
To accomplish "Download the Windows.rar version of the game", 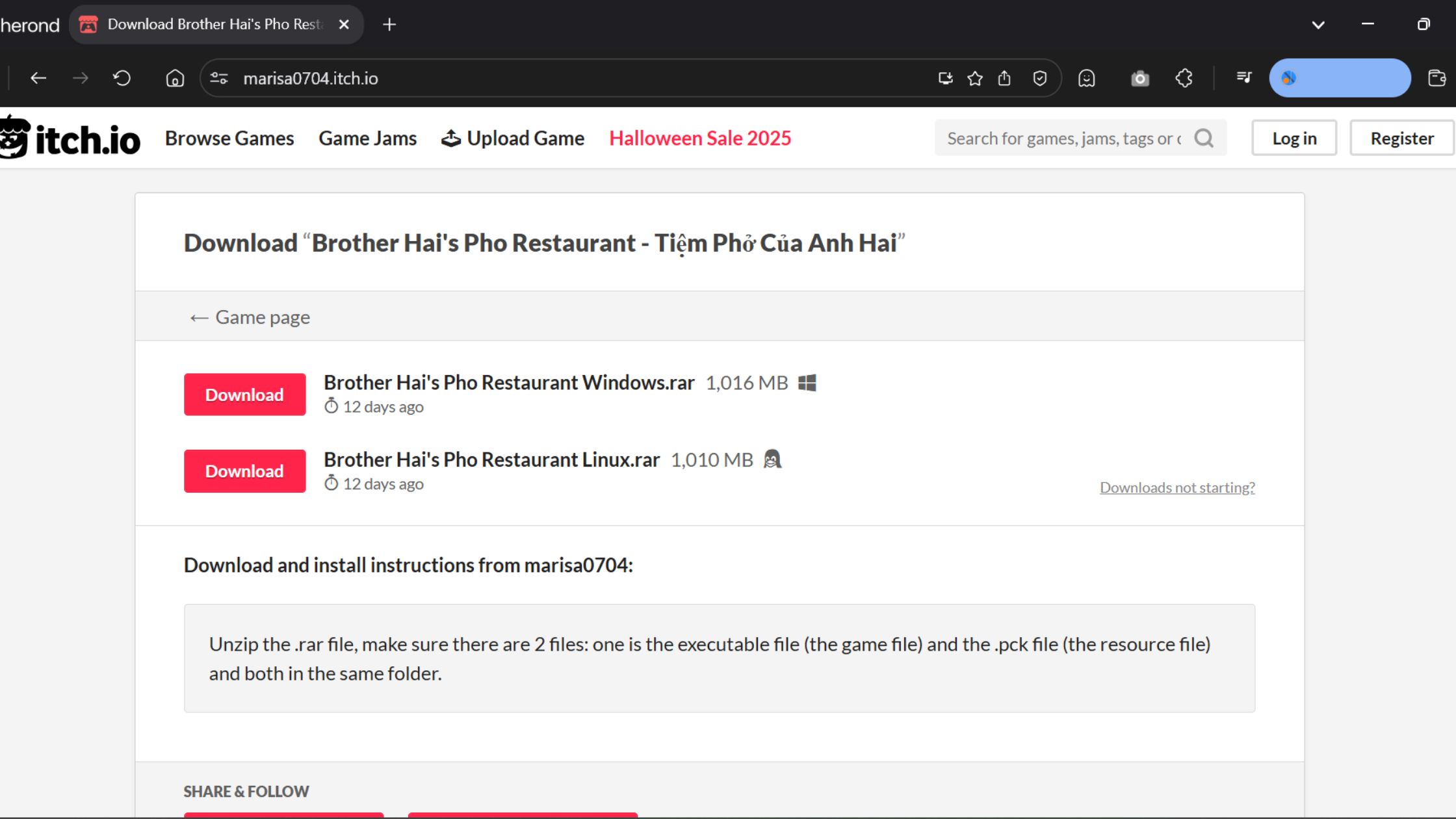I will (244, 394).
